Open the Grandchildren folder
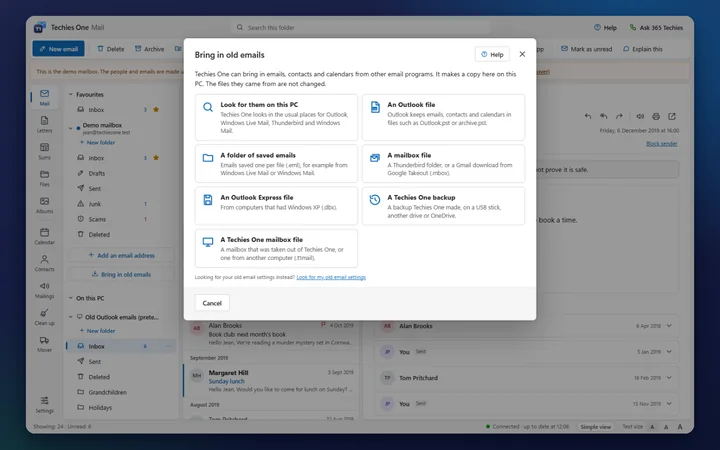The height and width of the screenshot is (450, 720). pyautogui.click(x=120, y=392)
